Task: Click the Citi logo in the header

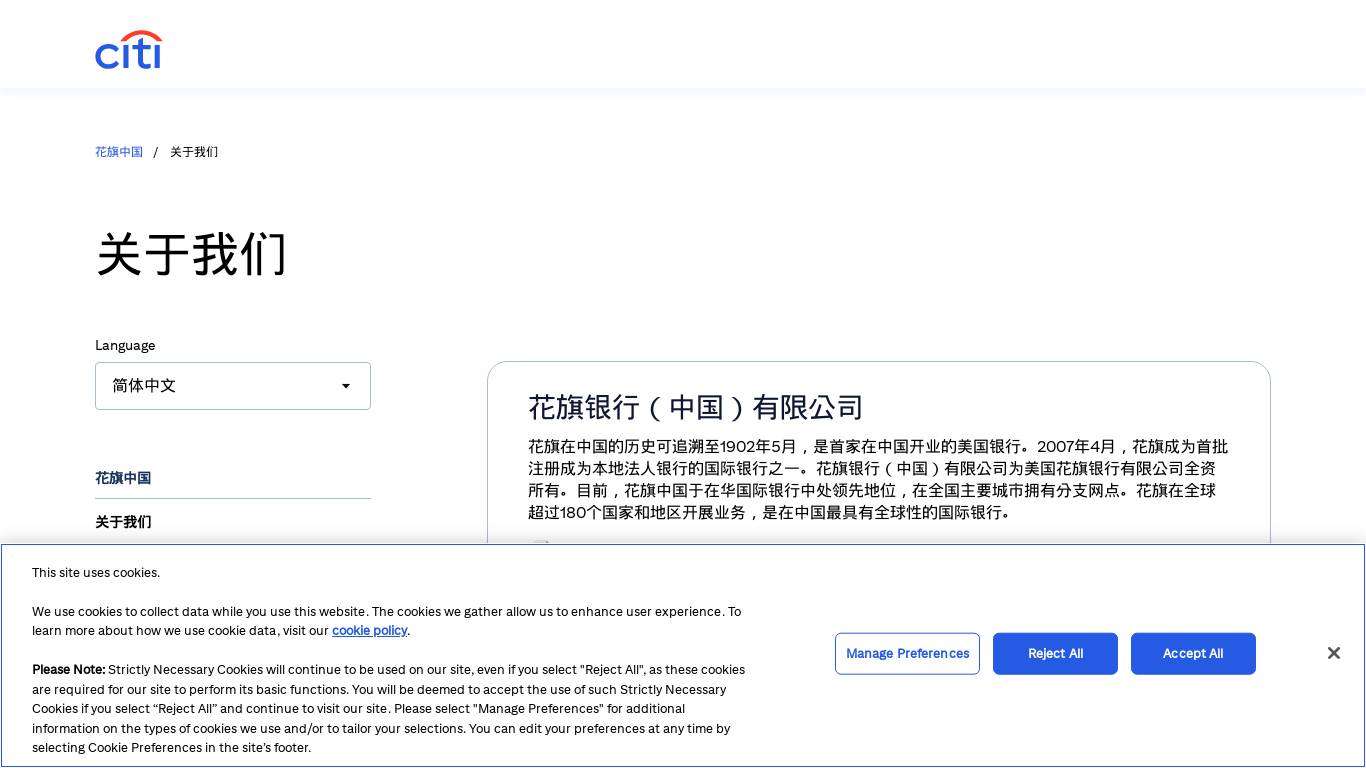Action: (x=128, y=50)
